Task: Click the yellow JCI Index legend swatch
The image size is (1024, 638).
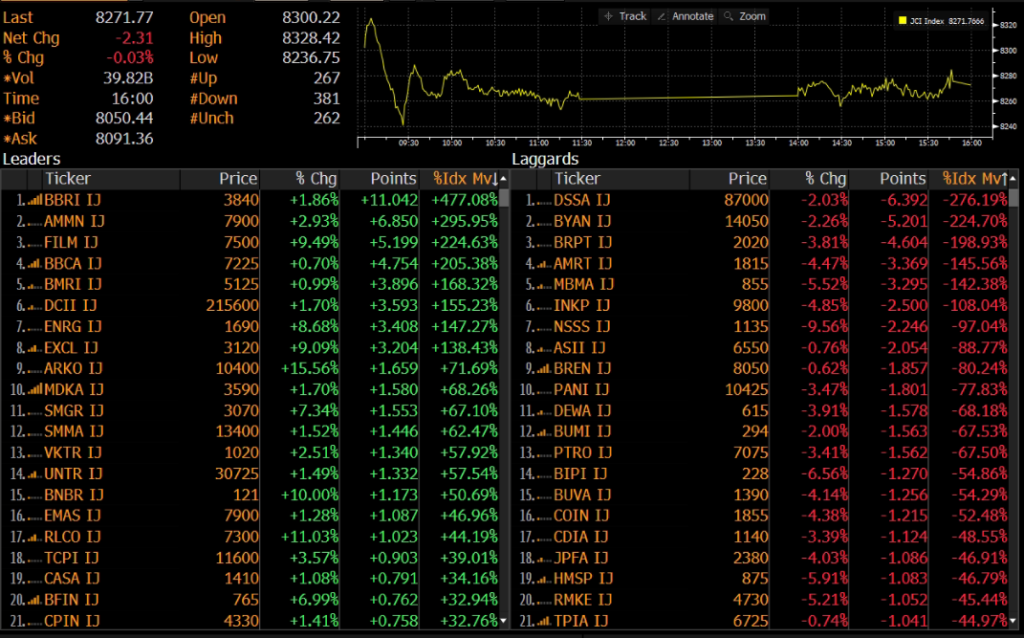Action: point(901,20)
